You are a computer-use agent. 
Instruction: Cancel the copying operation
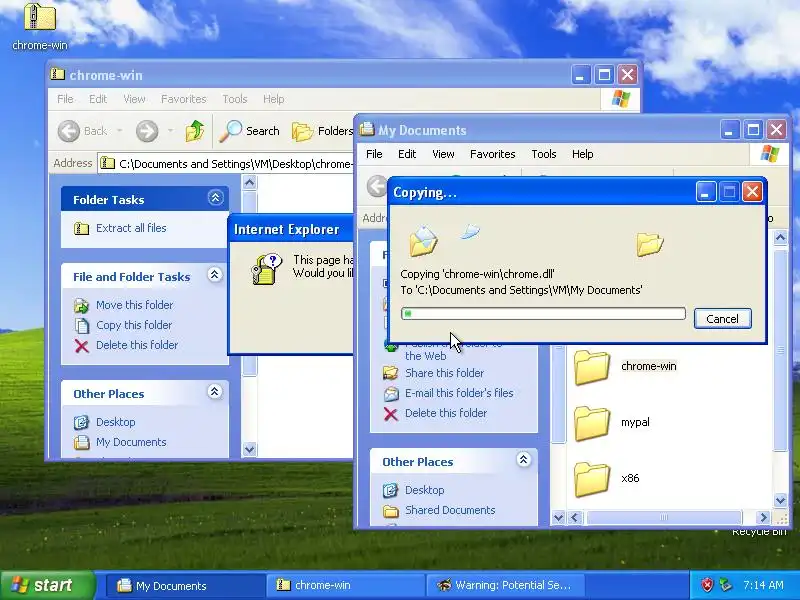pos(722,319)
